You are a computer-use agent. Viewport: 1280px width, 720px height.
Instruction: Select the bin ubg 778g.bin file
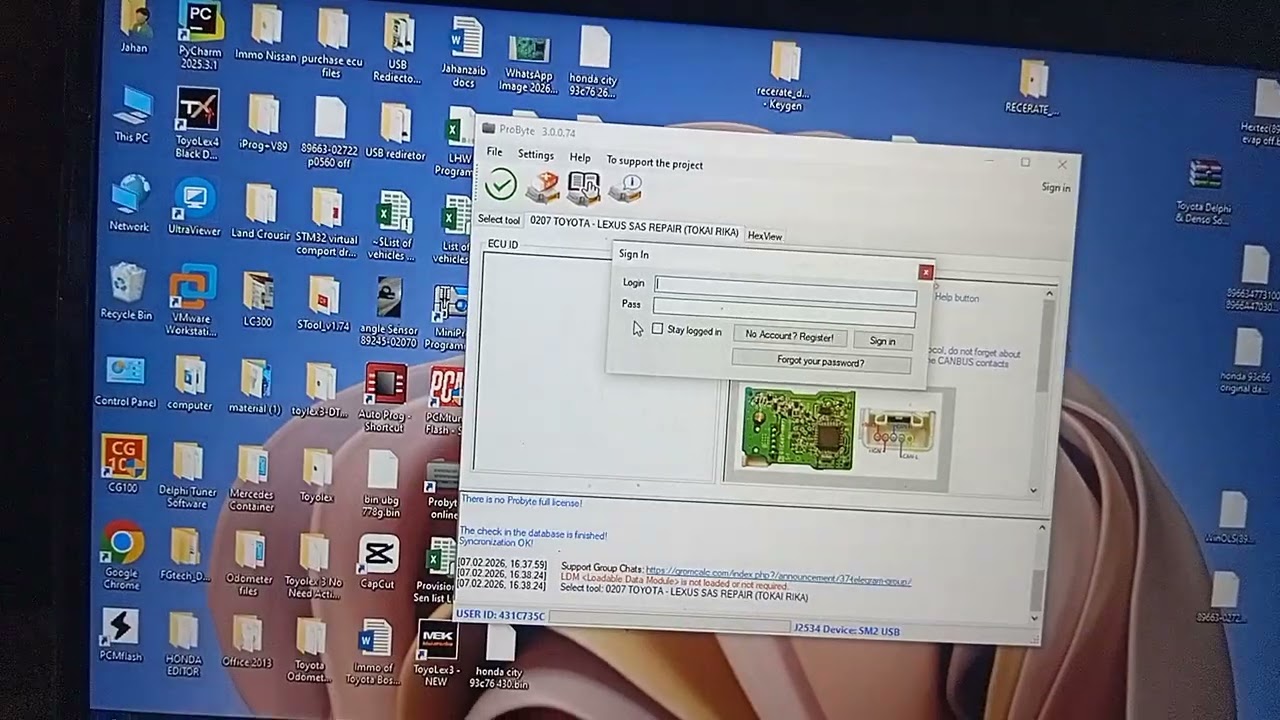[381, 484]
